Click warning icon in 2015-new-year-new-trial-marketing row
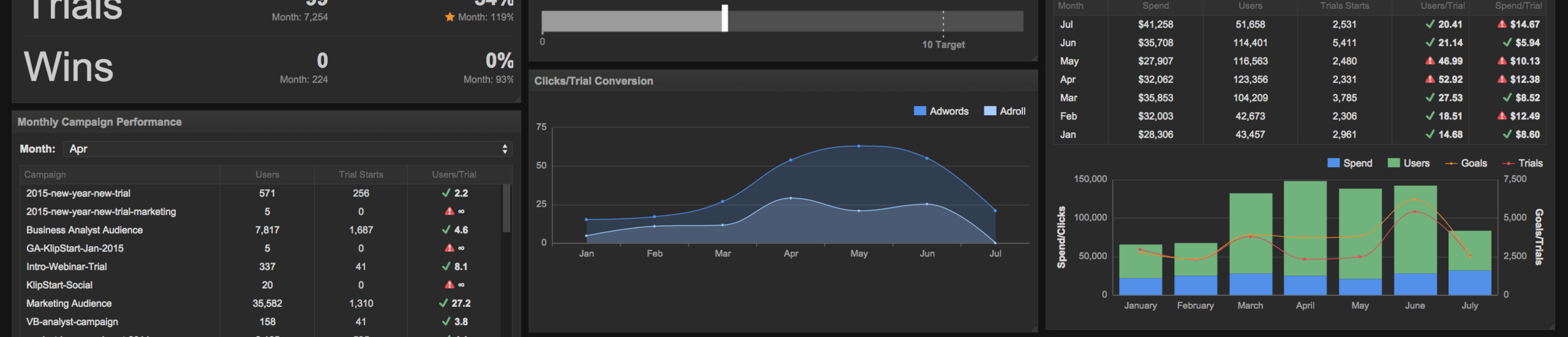 pos(449,211)
